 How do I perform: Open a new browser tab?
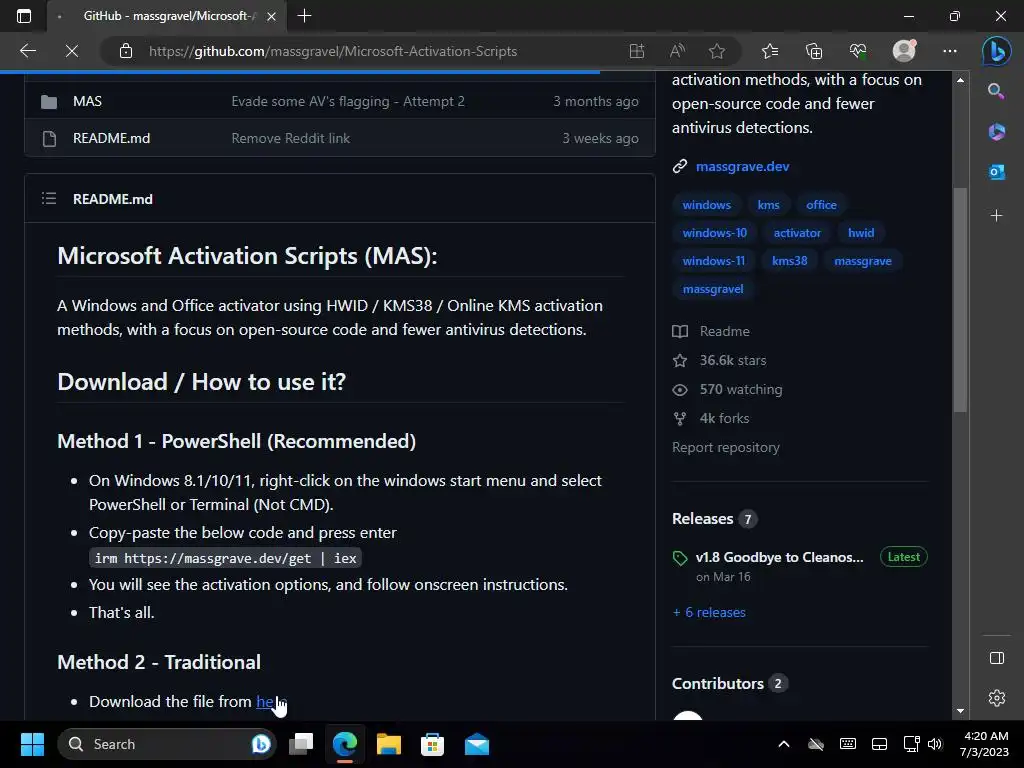coord(304,16)
